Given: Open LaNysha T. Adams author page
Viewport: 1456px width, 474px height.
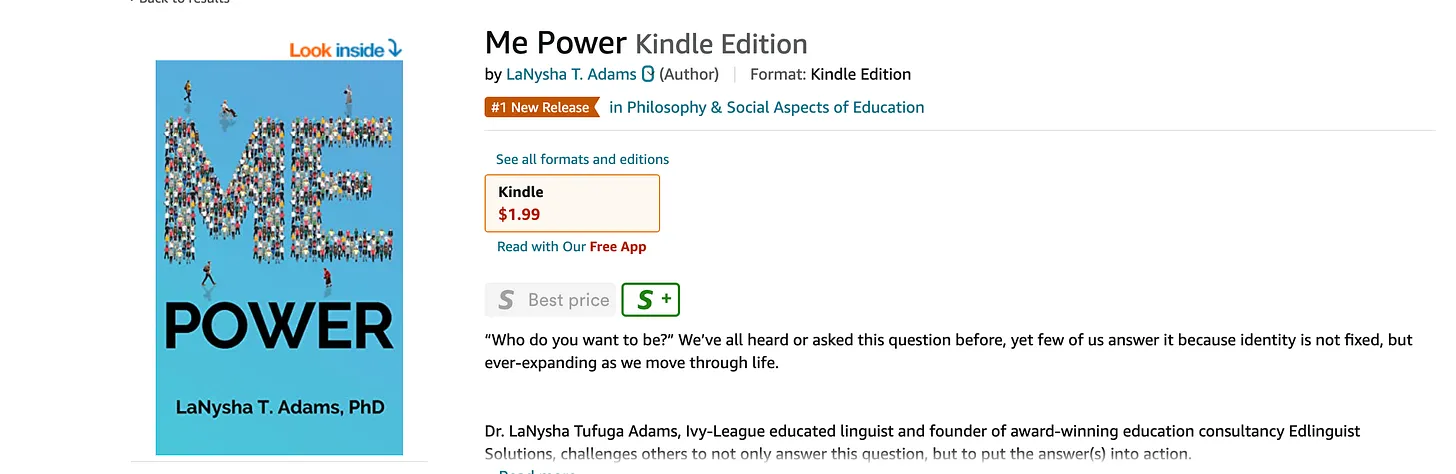Looking at the screenshot, I should [x=571, y=74].
